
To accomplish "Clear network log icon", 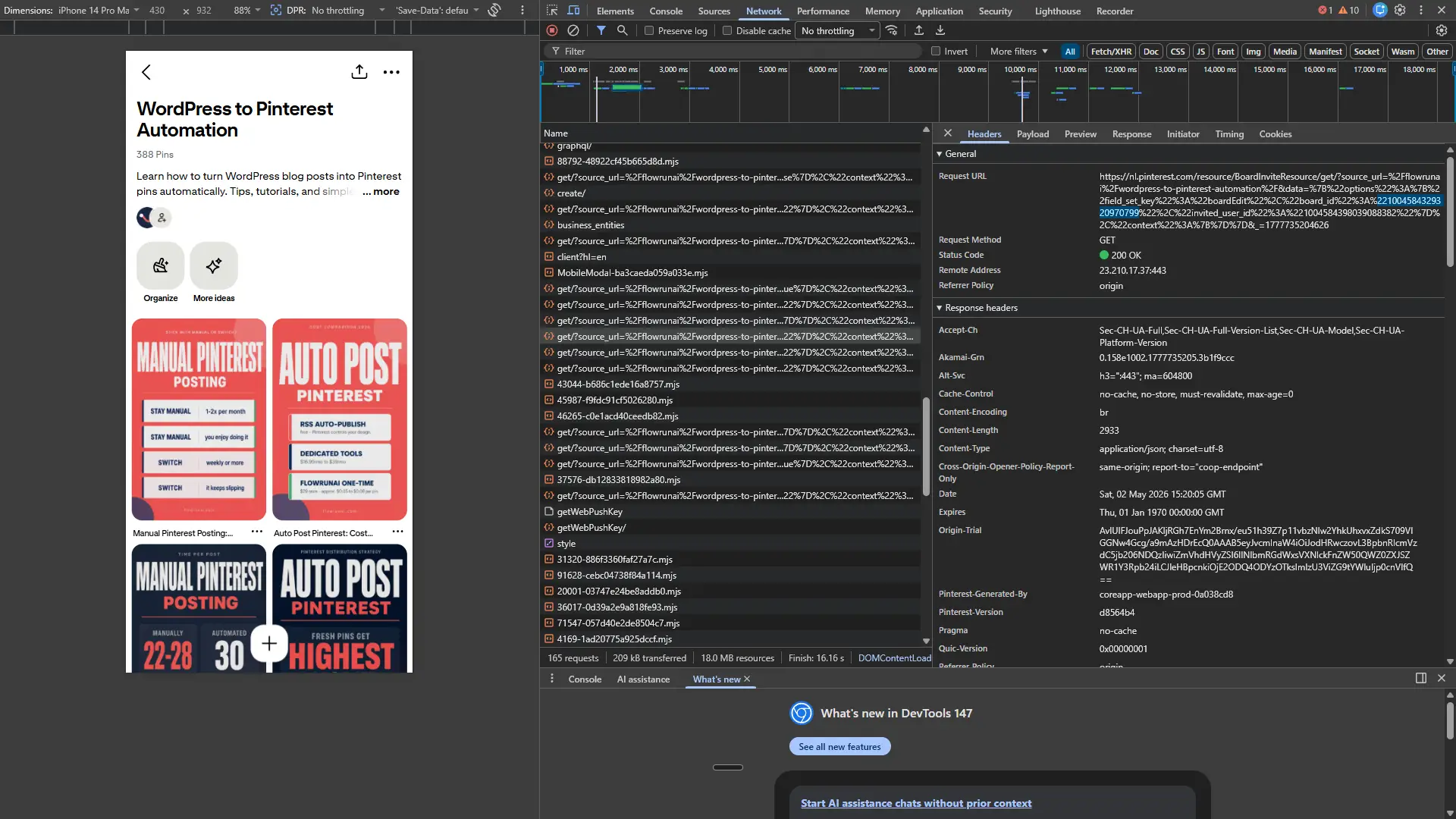I will coord(573,30).
